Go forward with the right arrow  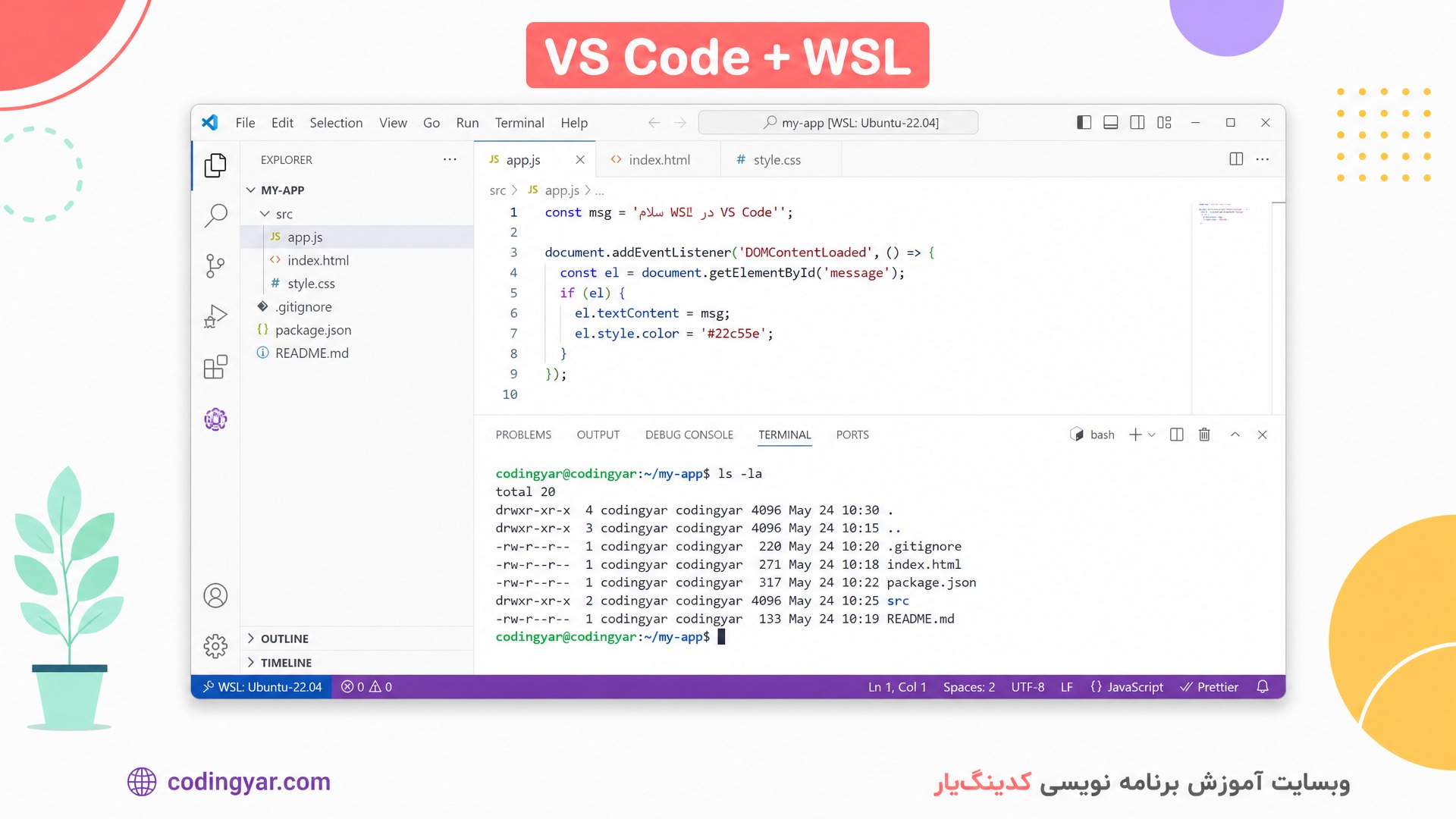(680, 123)
